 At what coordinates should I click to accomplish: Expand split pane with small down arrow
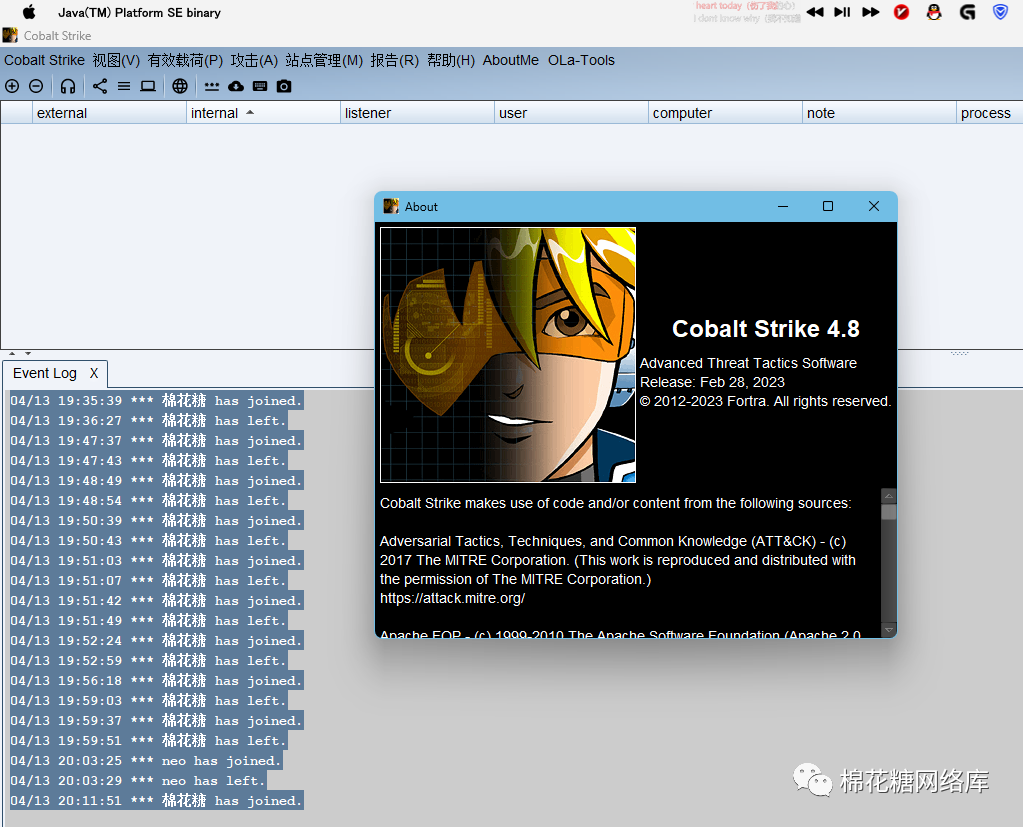[x=28, y=353]
